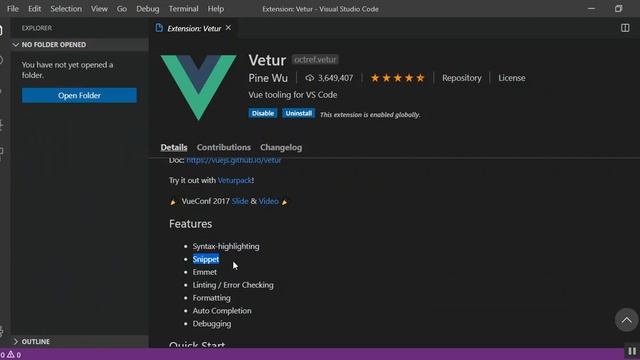This screenshot has height=360, width=640.
Task: Click the octref.vetur identifier badge
Action: tap(315, 60)
